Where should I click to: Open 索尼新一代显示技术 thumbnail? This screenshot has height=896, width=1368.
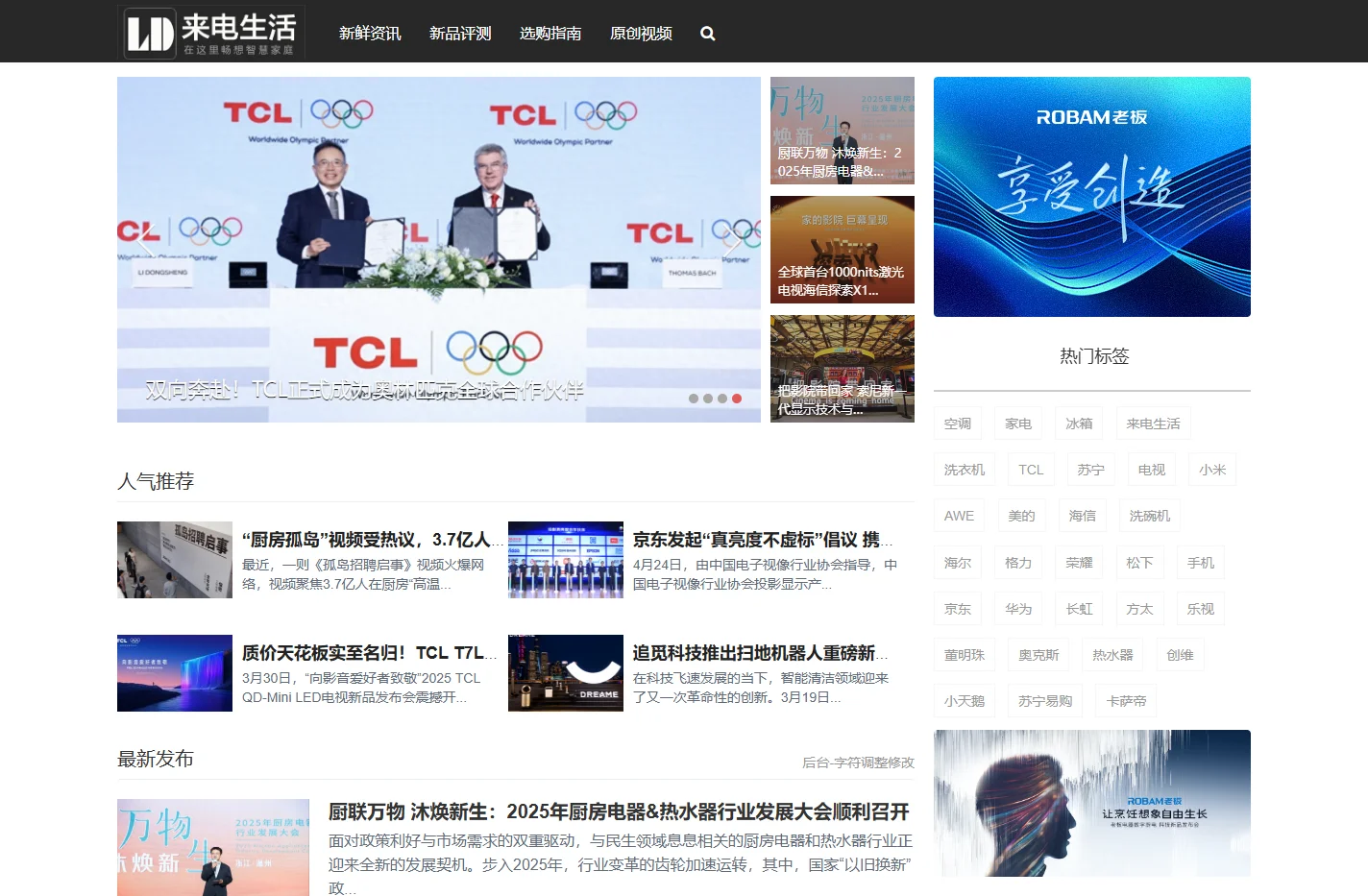point(843,369)
